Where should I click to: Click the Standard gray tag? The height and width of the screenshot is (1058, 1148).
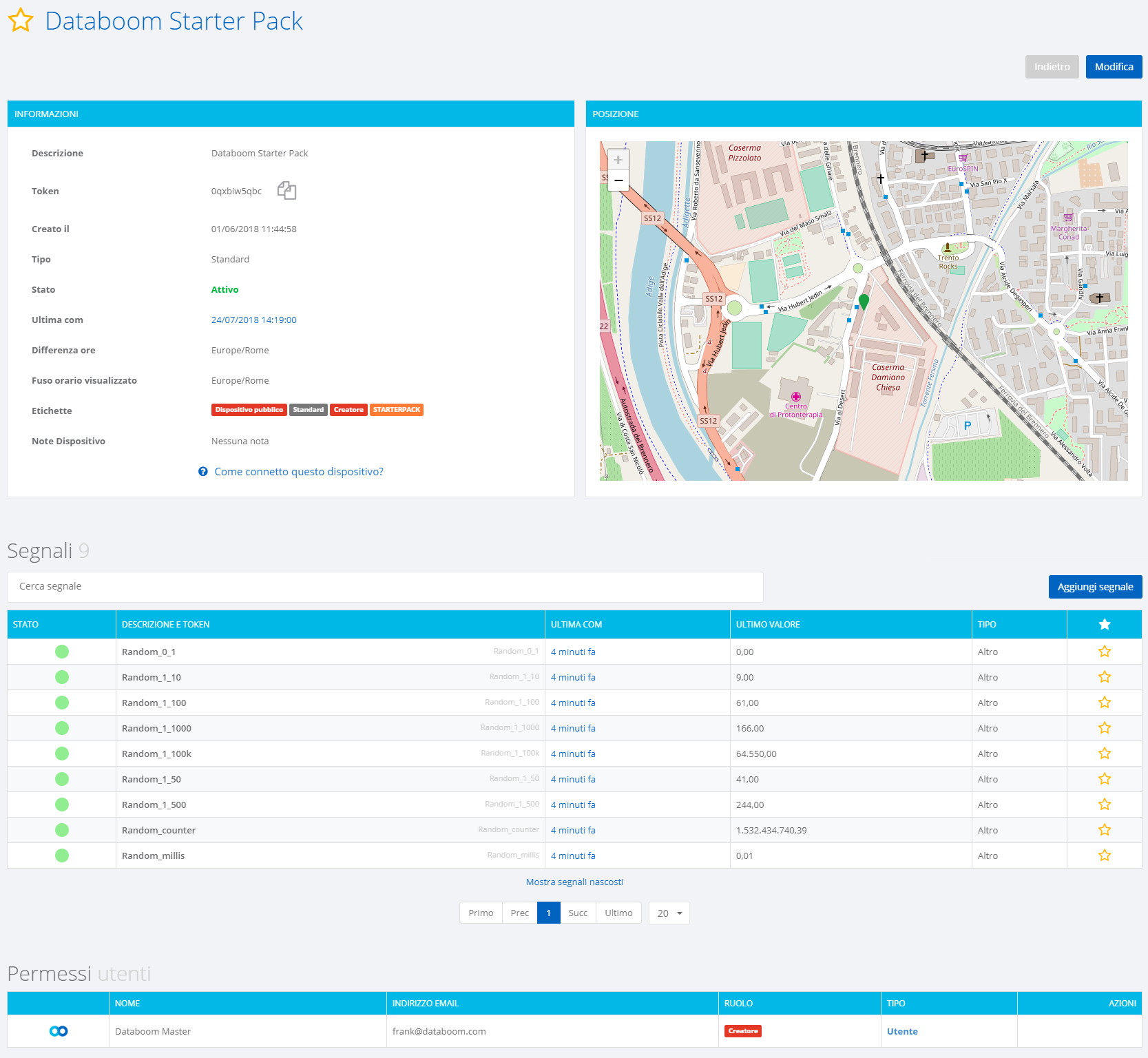click(x=309, y=410)
